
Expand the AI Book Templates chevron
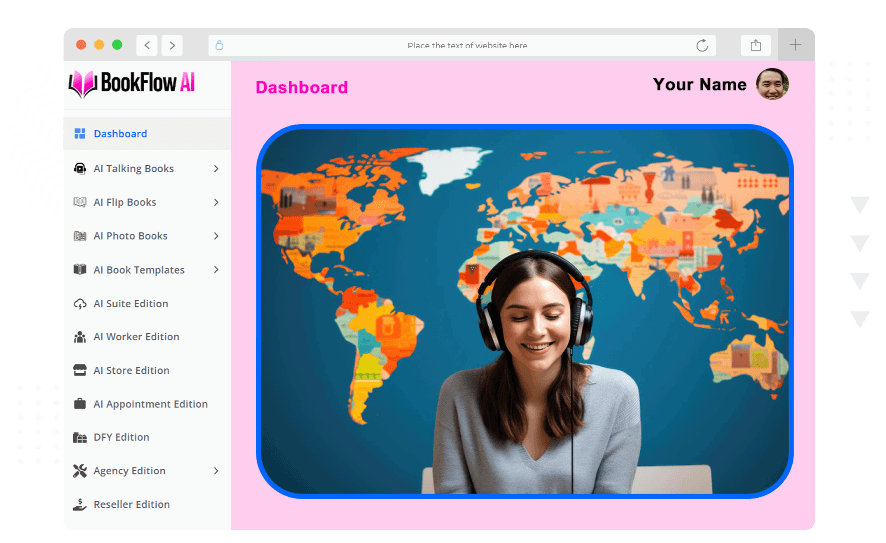click(216, 270)
